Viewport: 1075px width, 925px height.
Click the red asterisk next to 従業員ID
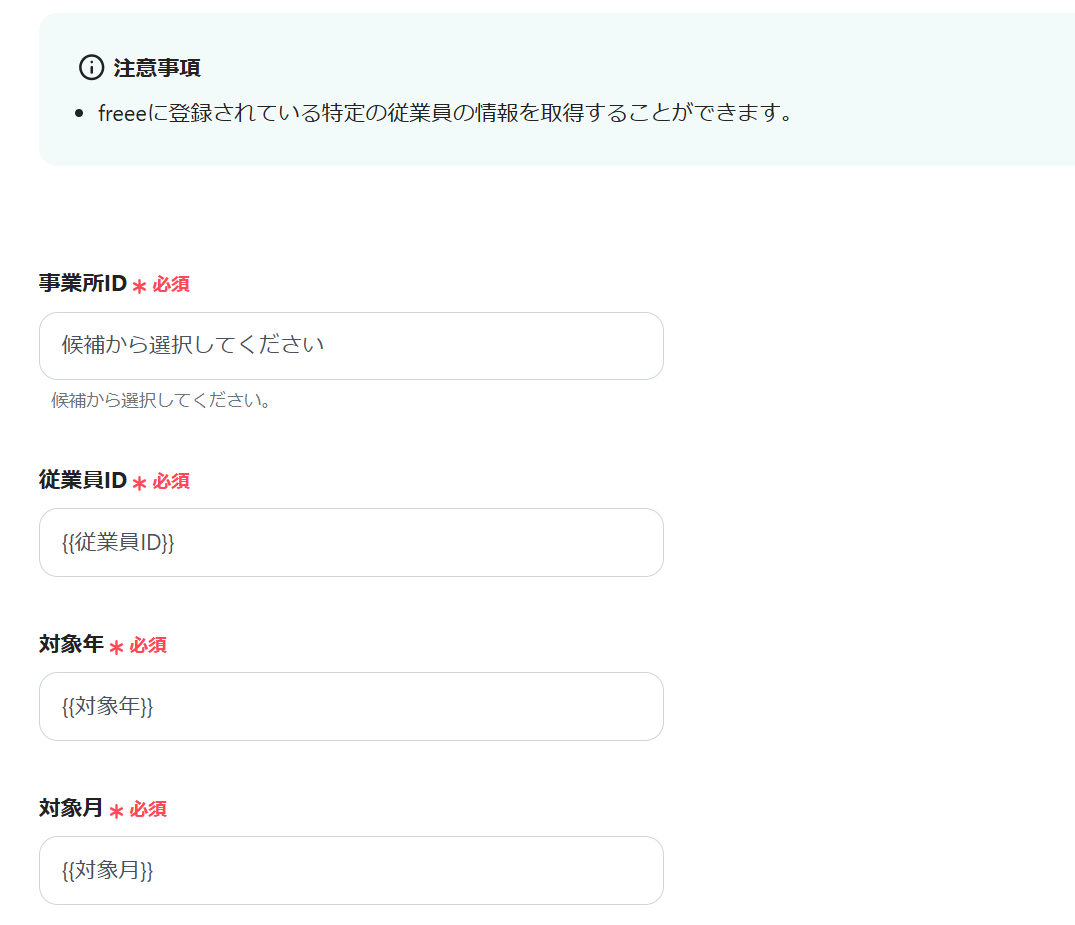tap(139, 483)
